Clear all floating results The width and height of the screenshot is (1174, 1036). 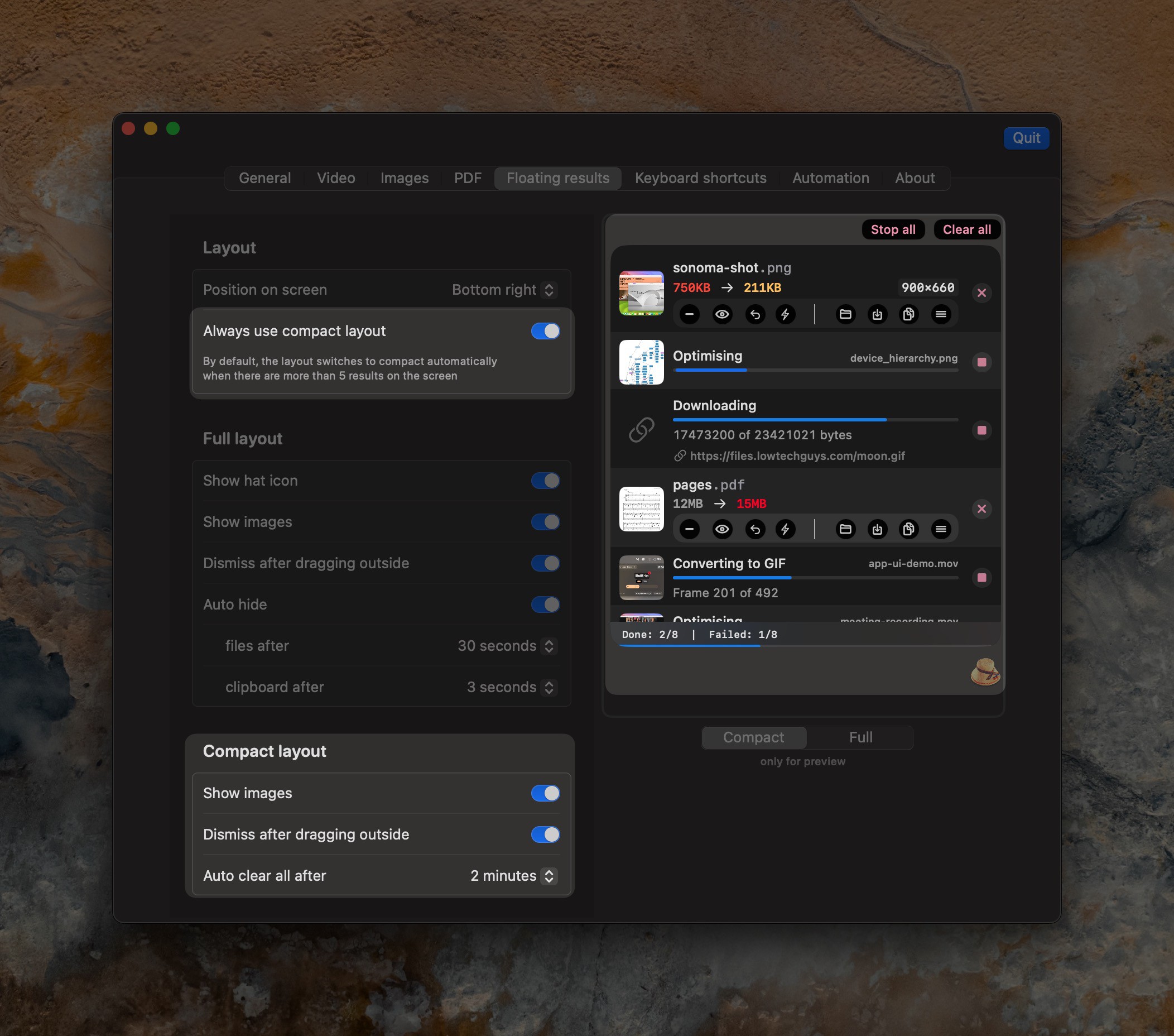click(966, 229)
